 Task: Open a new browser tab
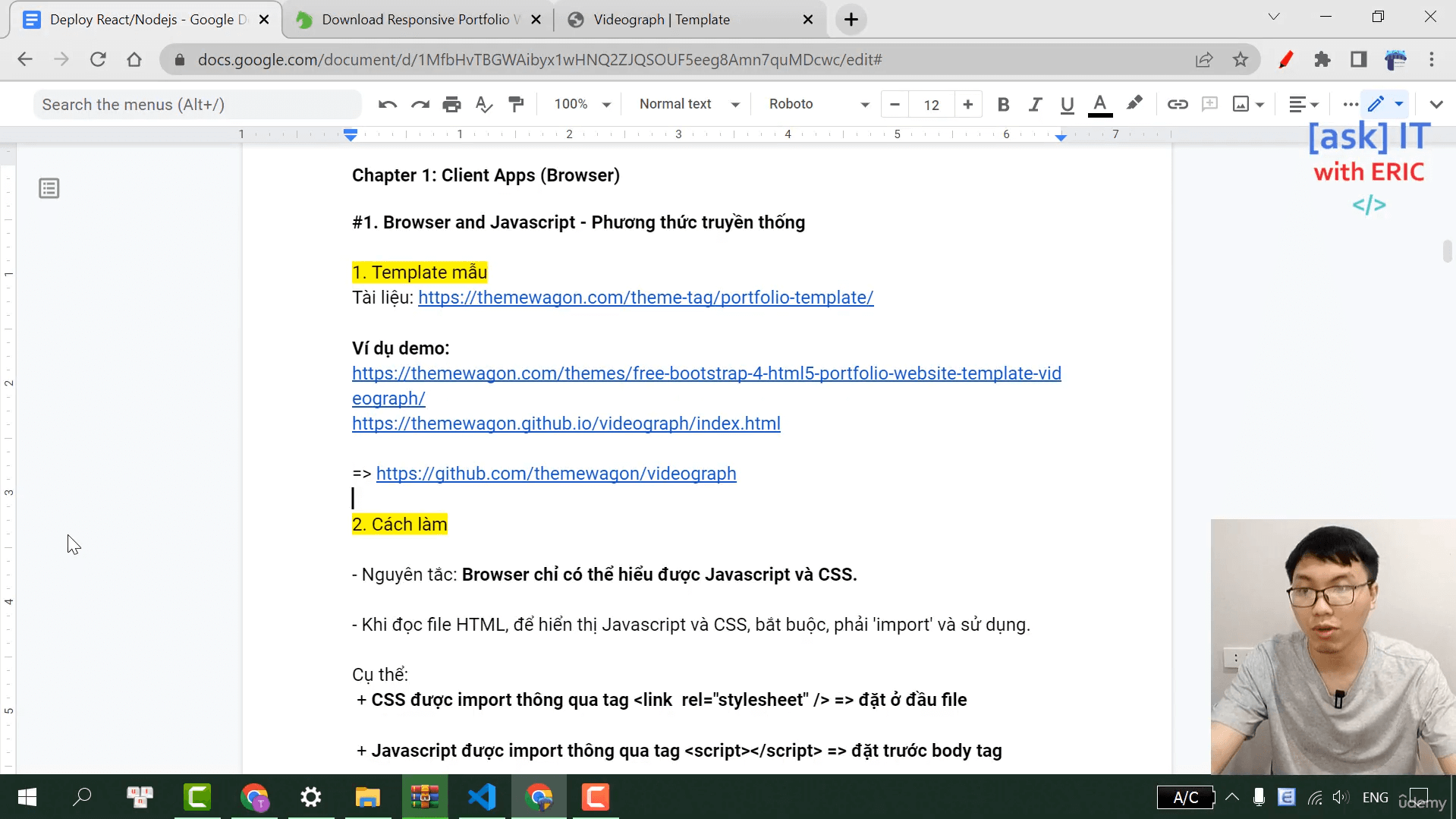point(851,20)
